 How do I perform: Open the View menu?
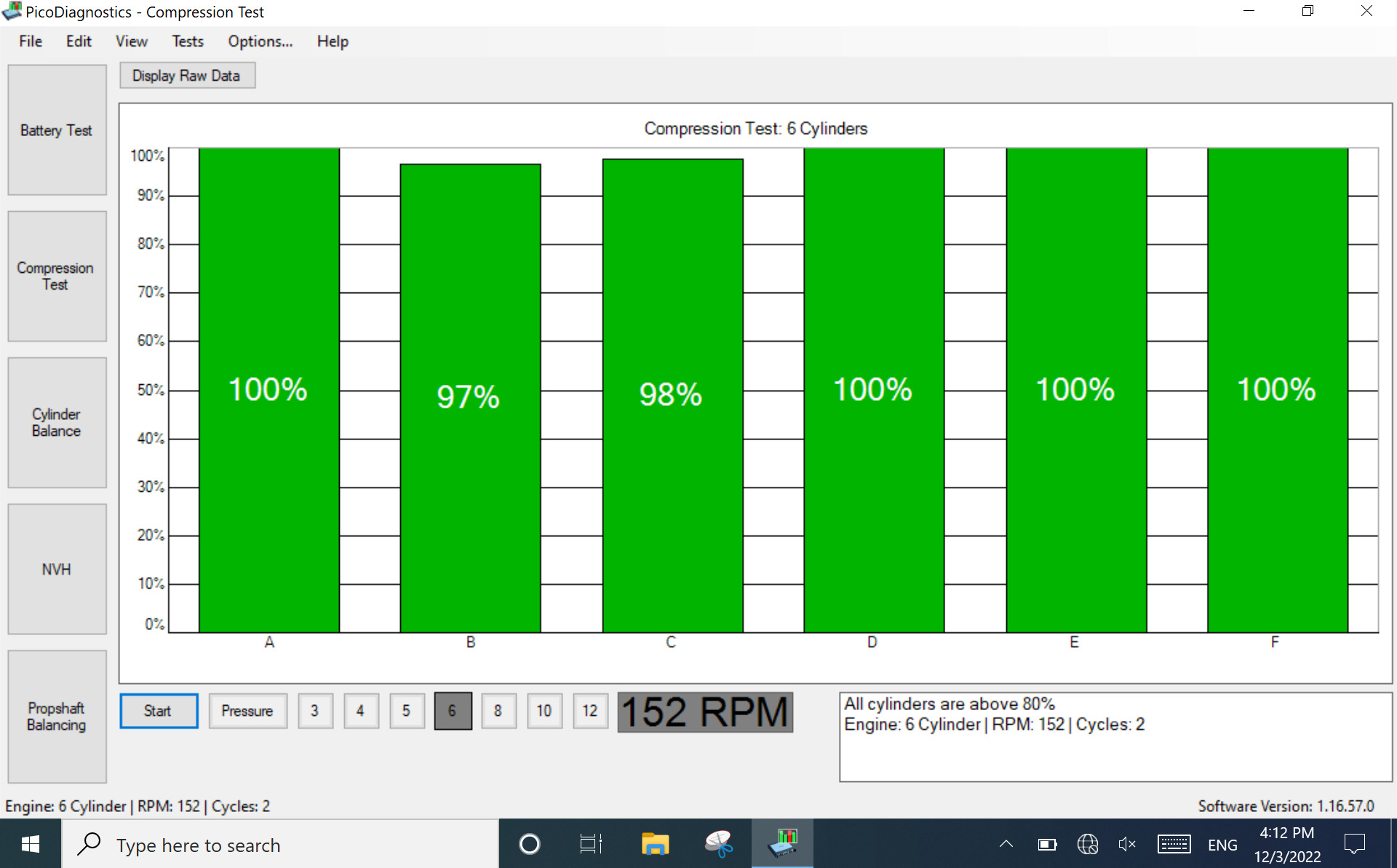132,41
